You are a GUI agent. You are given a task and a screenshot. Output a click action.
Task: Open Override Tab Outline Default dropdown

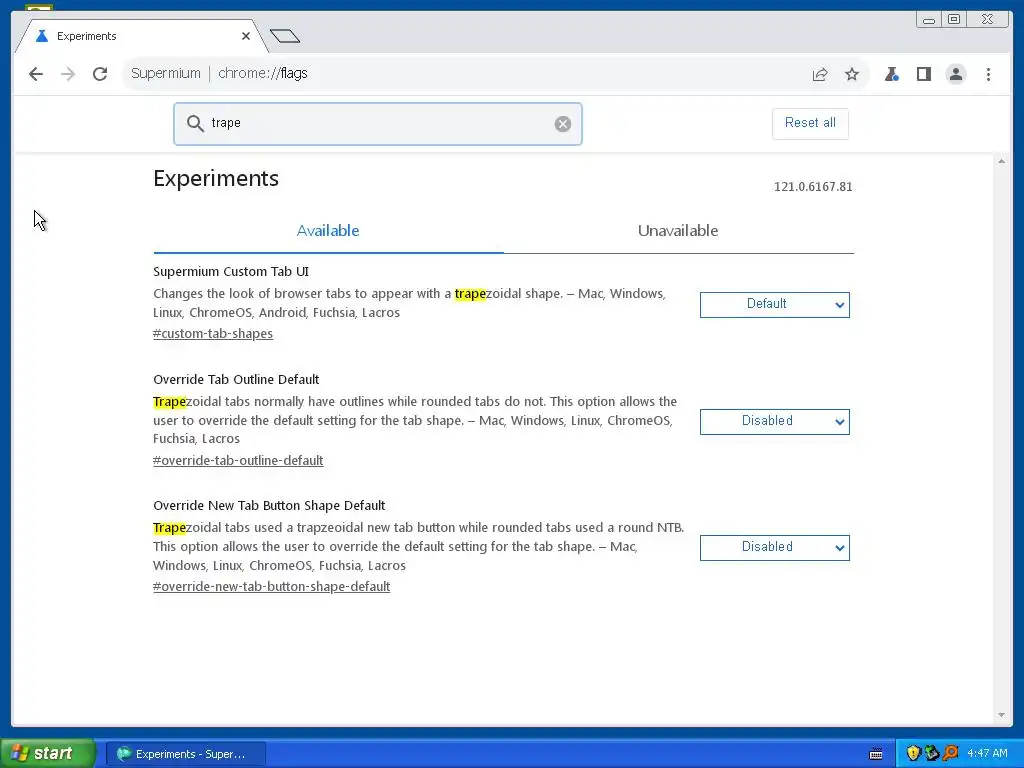(x=775, y=421)
